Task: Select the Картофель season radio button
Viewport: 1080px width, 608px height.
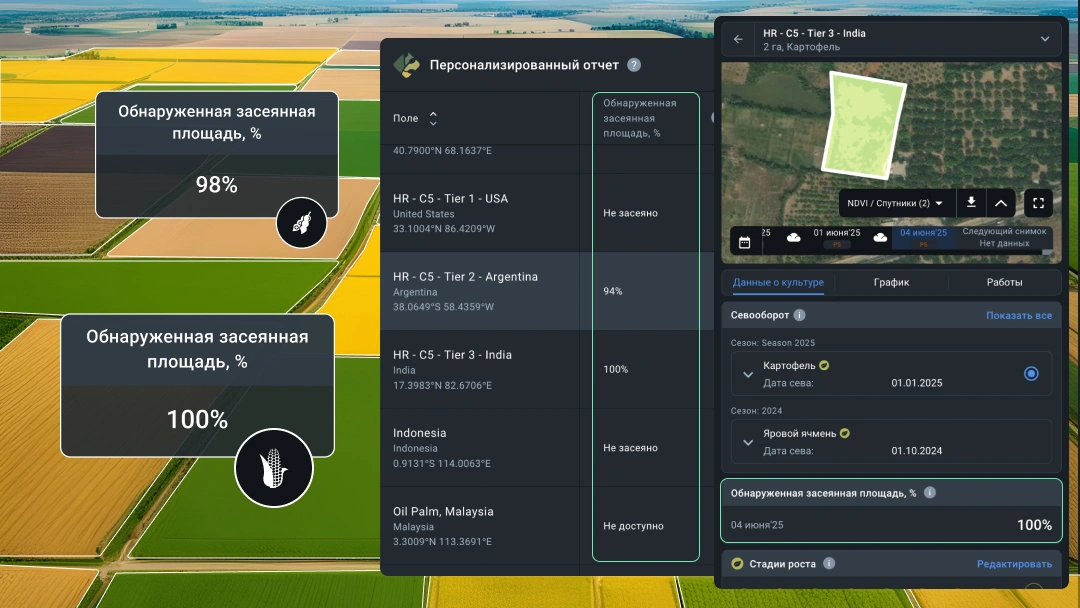Action: click(x=1031, y=374)
